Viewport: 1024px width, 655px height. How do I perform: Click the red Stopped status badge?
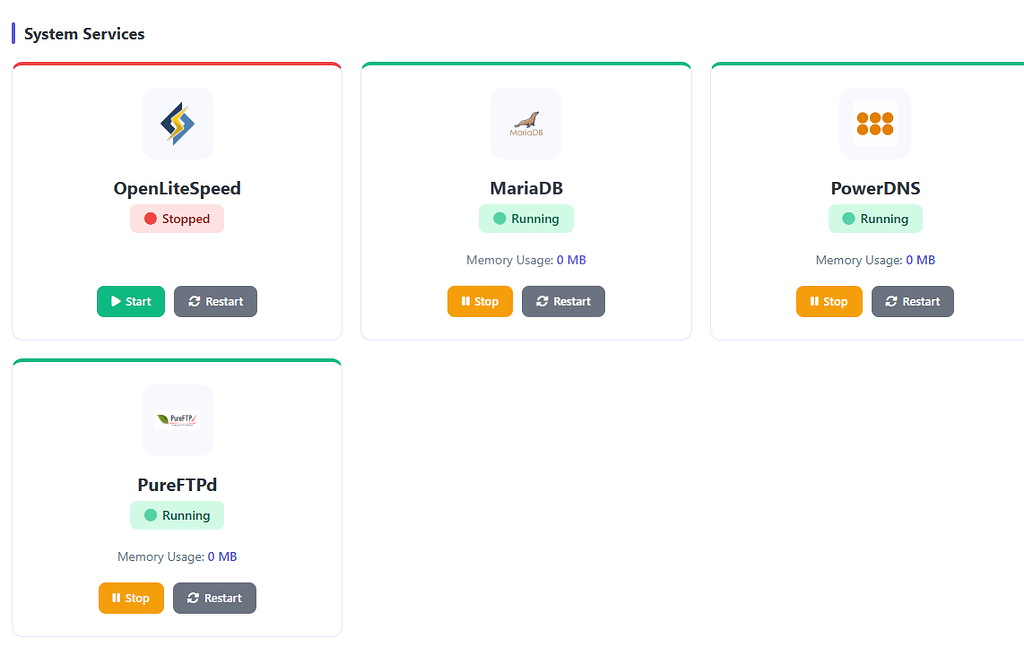click(177, 219)
